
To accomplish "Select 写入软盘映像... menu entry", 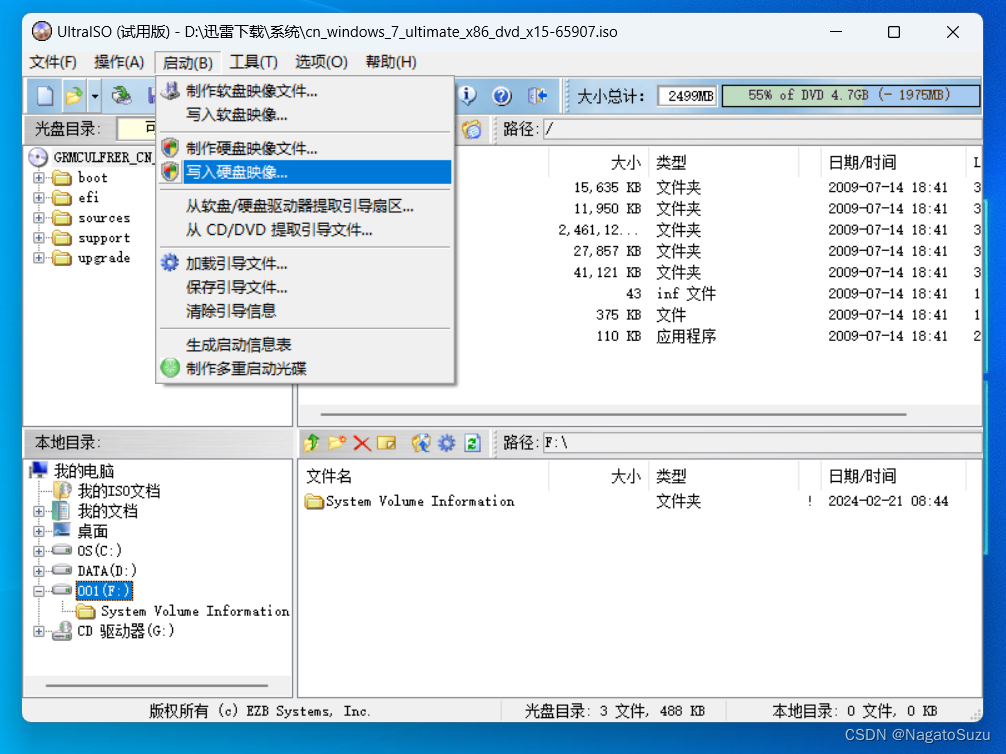I will [x=305, y=115].
